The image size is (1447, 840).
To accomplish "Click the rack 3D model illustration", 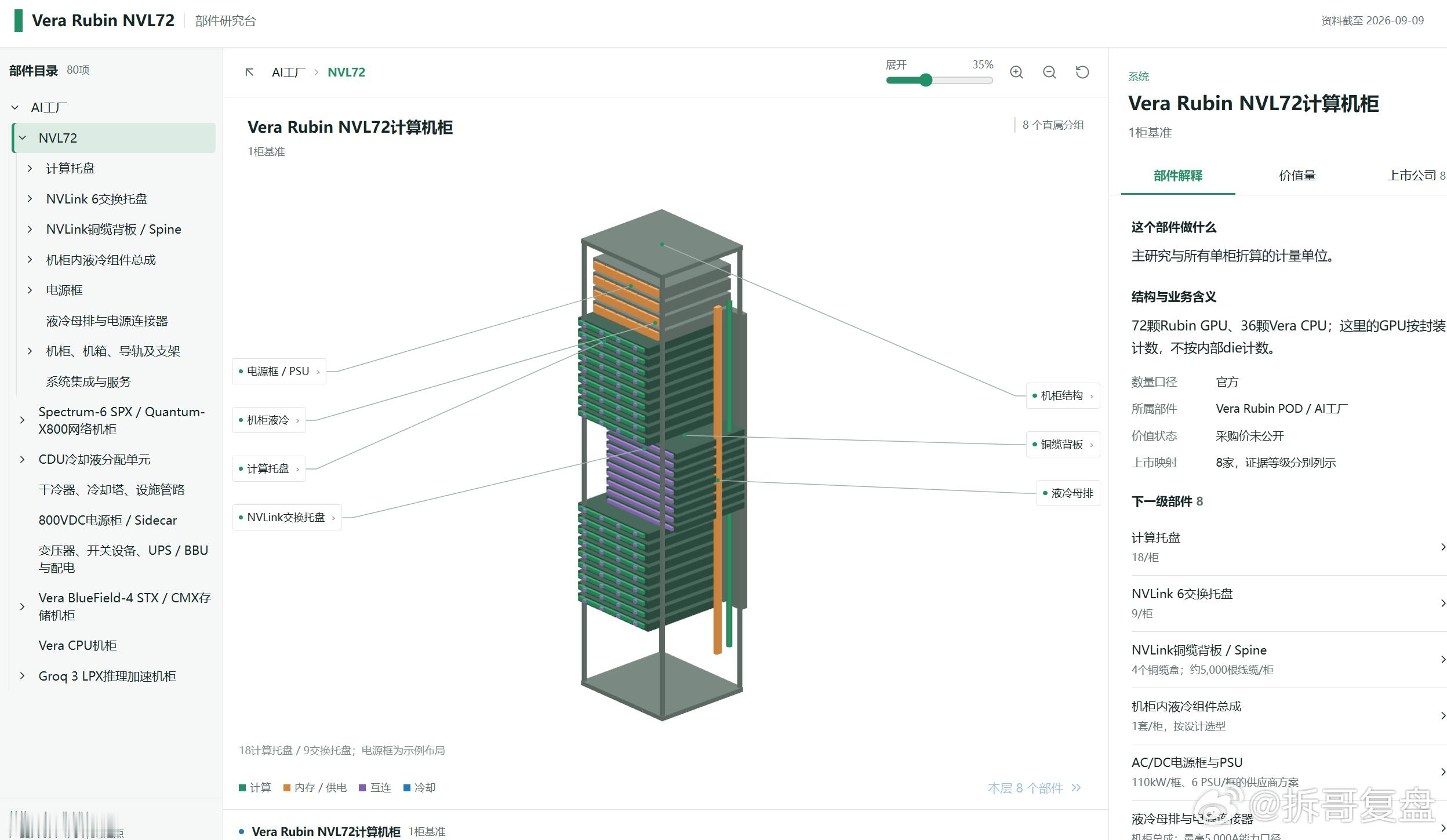I will click(663, 465).
